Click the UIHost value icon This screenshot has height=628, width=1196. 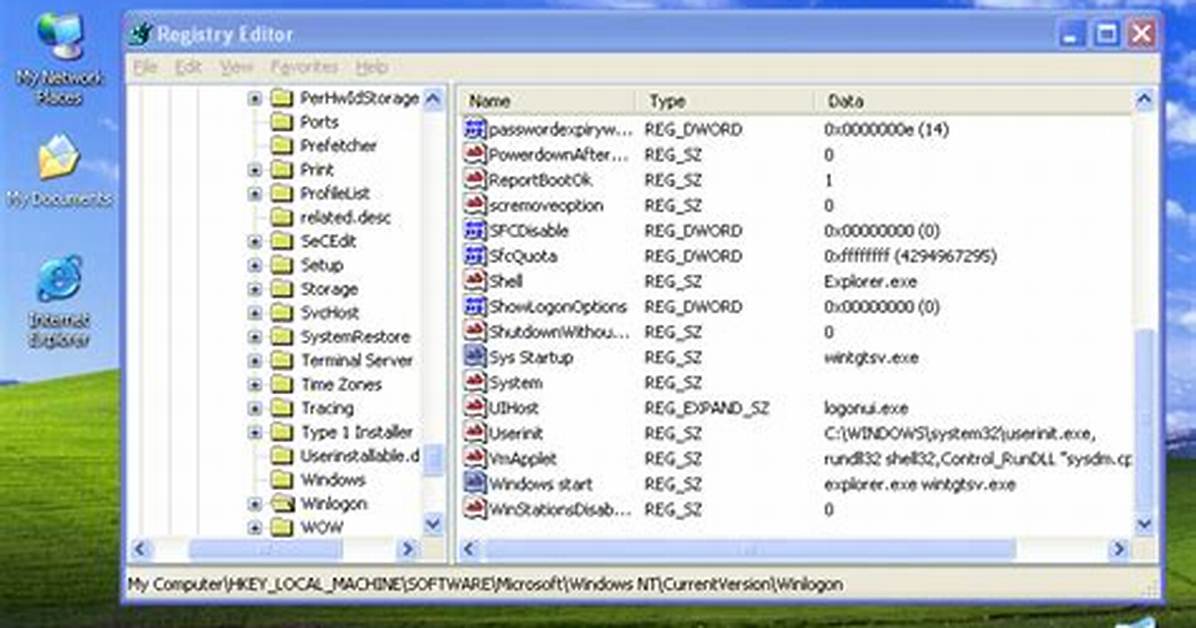[474, 407]
